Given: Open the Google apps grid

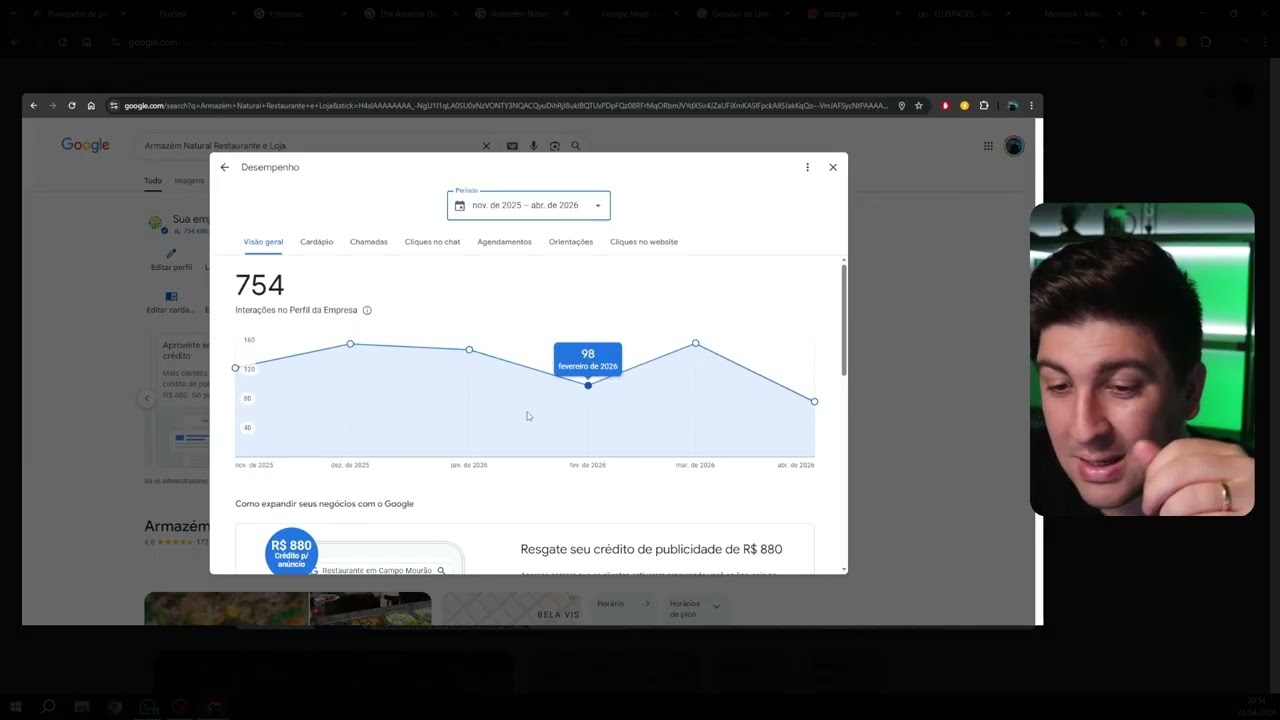Looking at the screenshot, I should pos(988,146).
